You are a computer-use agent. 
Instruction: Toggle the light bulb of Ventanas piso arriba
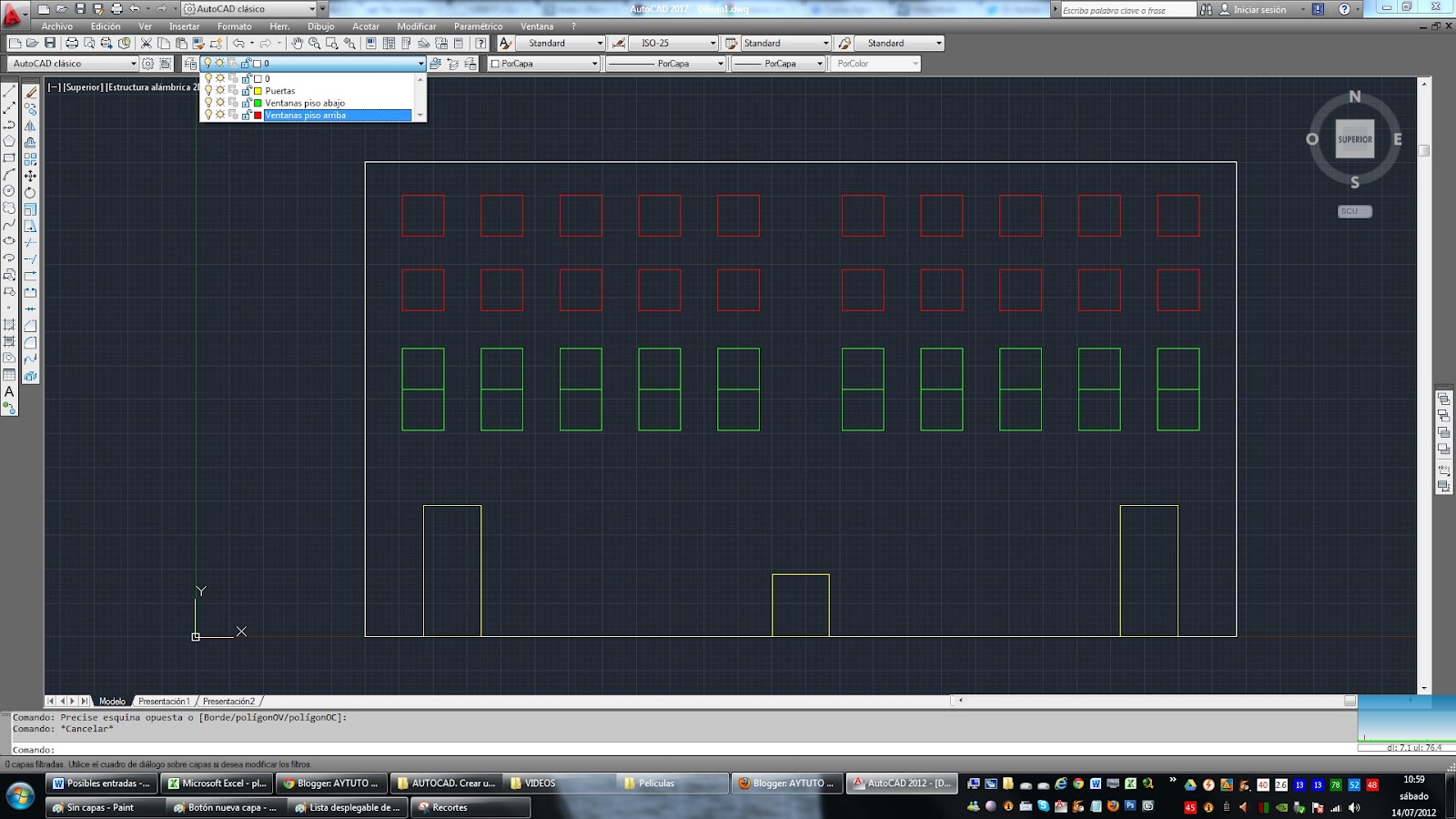tap(208, 116)
